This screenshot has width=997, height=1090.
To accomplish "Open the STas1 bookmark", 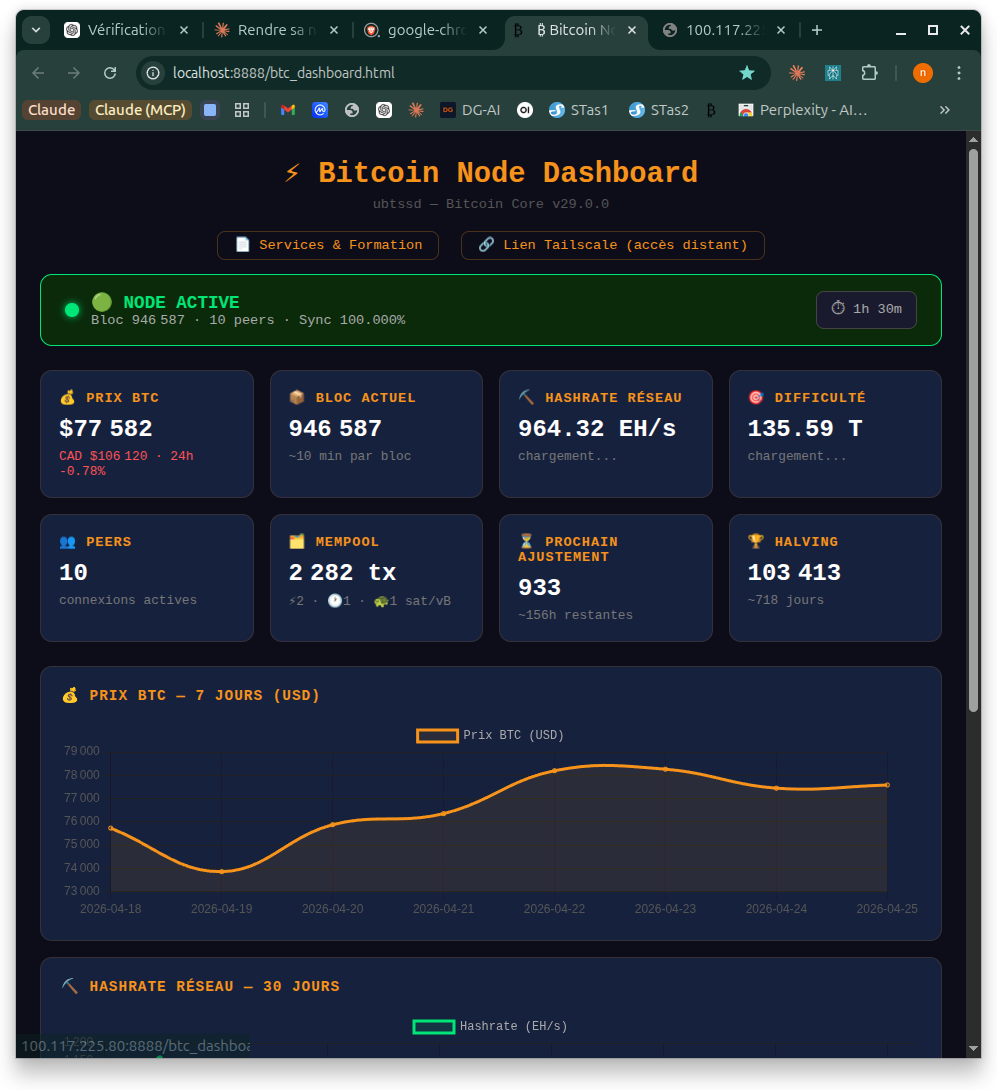I will click(578, 110).
